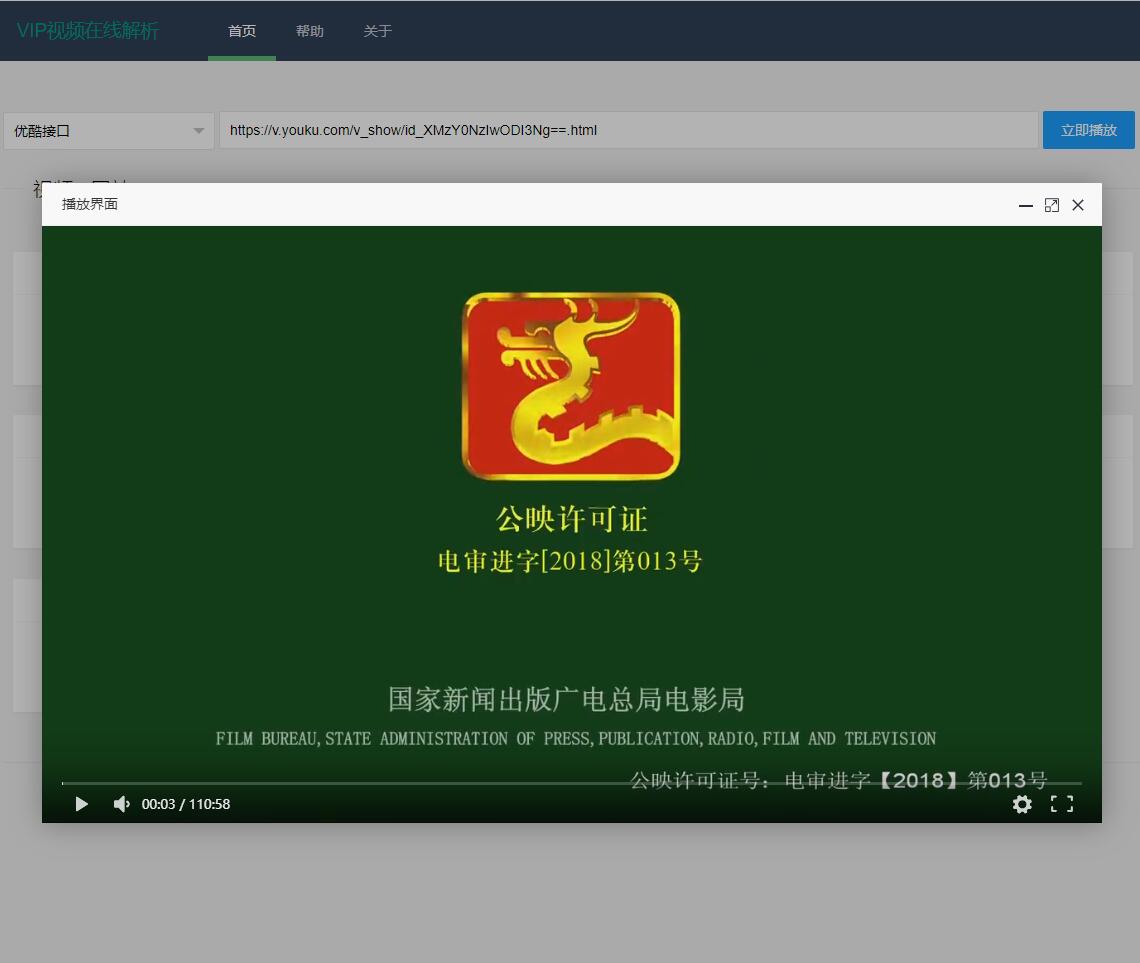The height and width of the screenshot is (963, 1140).
Task: Click the 播放界面 dialog title
Action: 90,204
